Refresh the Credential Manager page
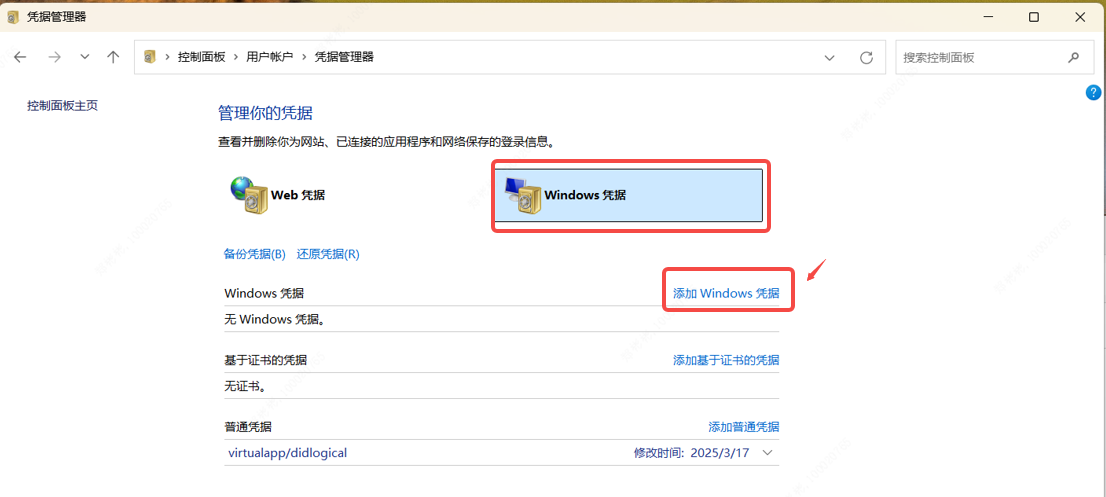The height and width of the screenshot is (497, 1106). 867,57
